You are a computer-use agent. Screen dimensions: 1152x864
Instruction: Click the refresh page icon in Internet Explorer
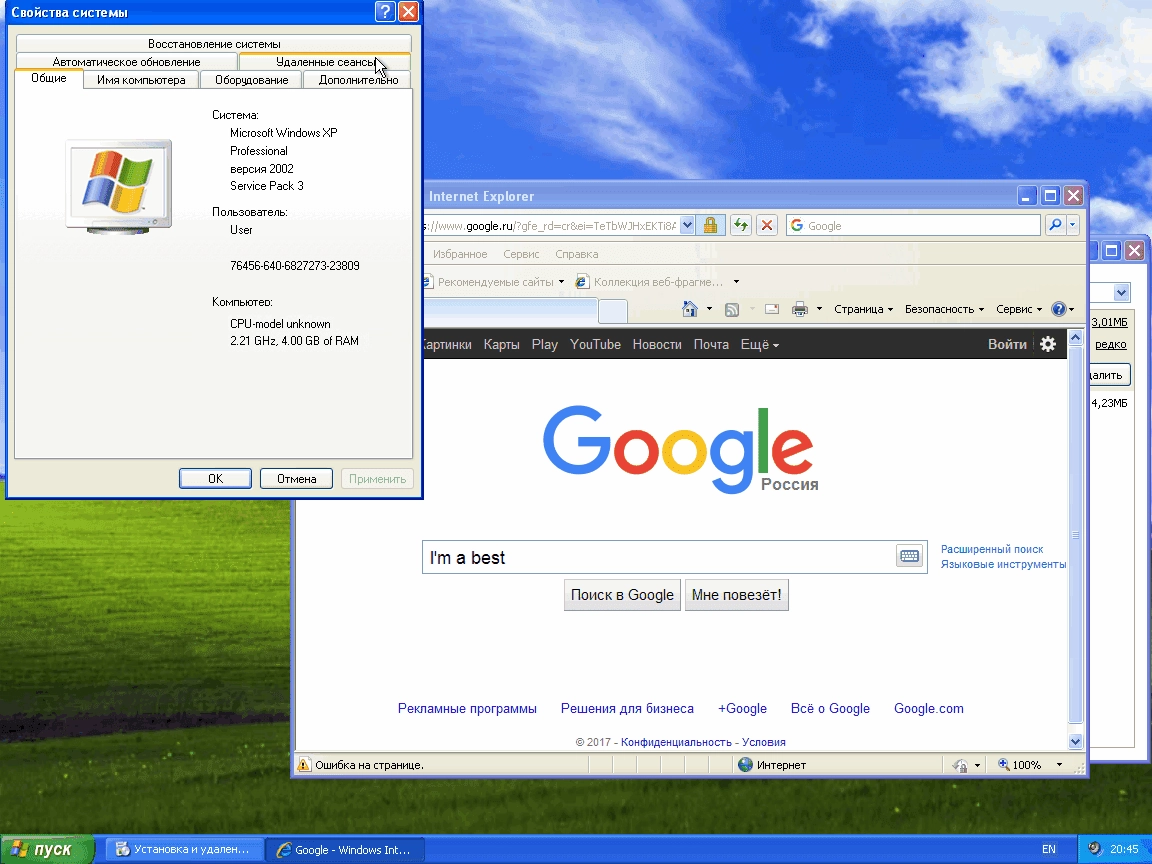click(741, 226)
